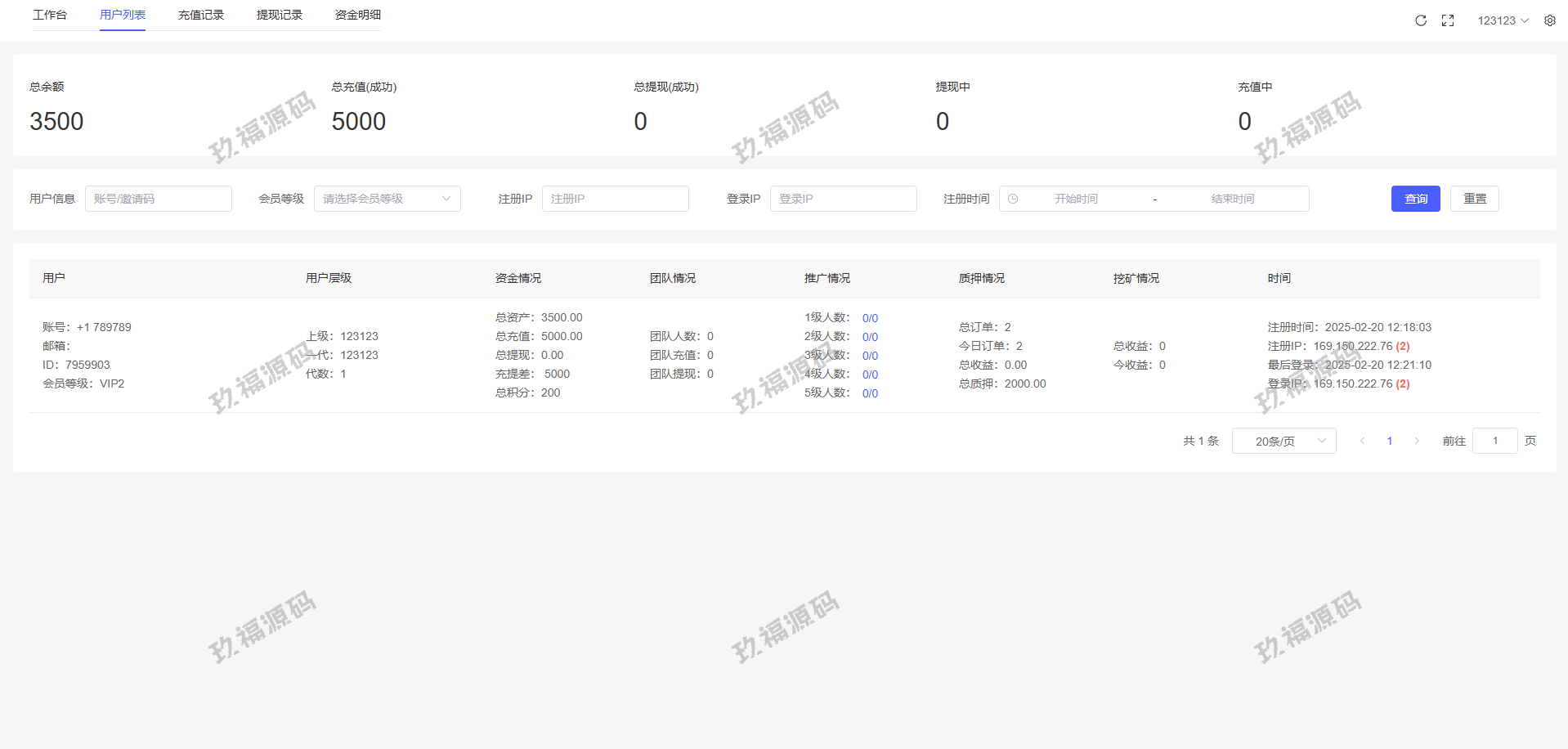This screenshot has height=749, width=1568.
Task: Switch to the 资金明细 tab
Action: click(x=358, y=15)
